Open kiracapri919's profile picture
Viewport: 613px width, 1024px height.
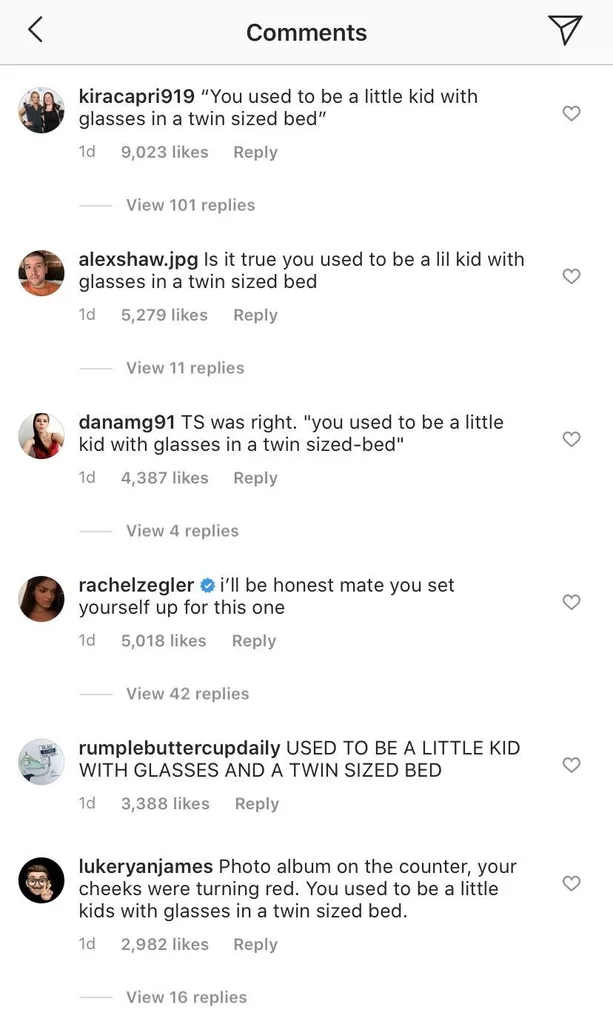tap(40, 110)
